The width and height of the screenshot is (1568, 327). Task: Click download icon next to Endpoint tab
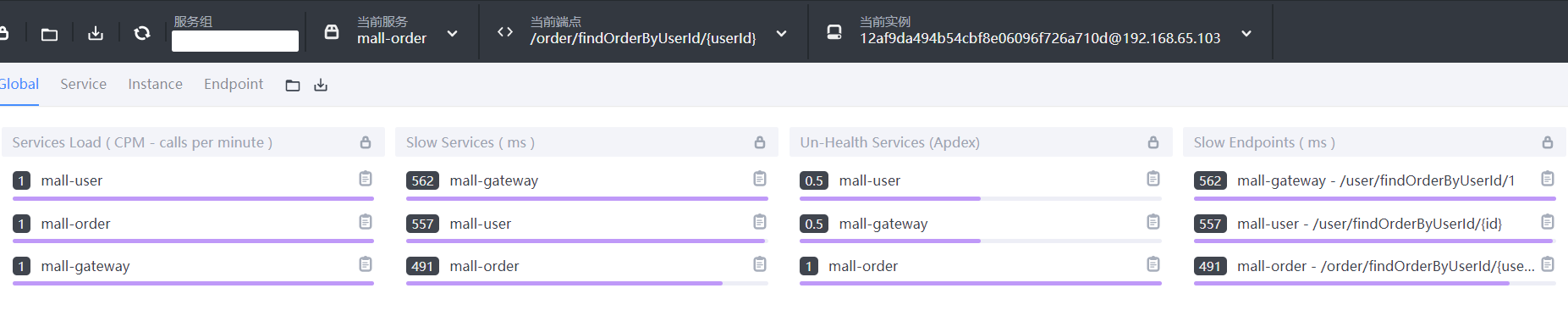pos(321,85)
